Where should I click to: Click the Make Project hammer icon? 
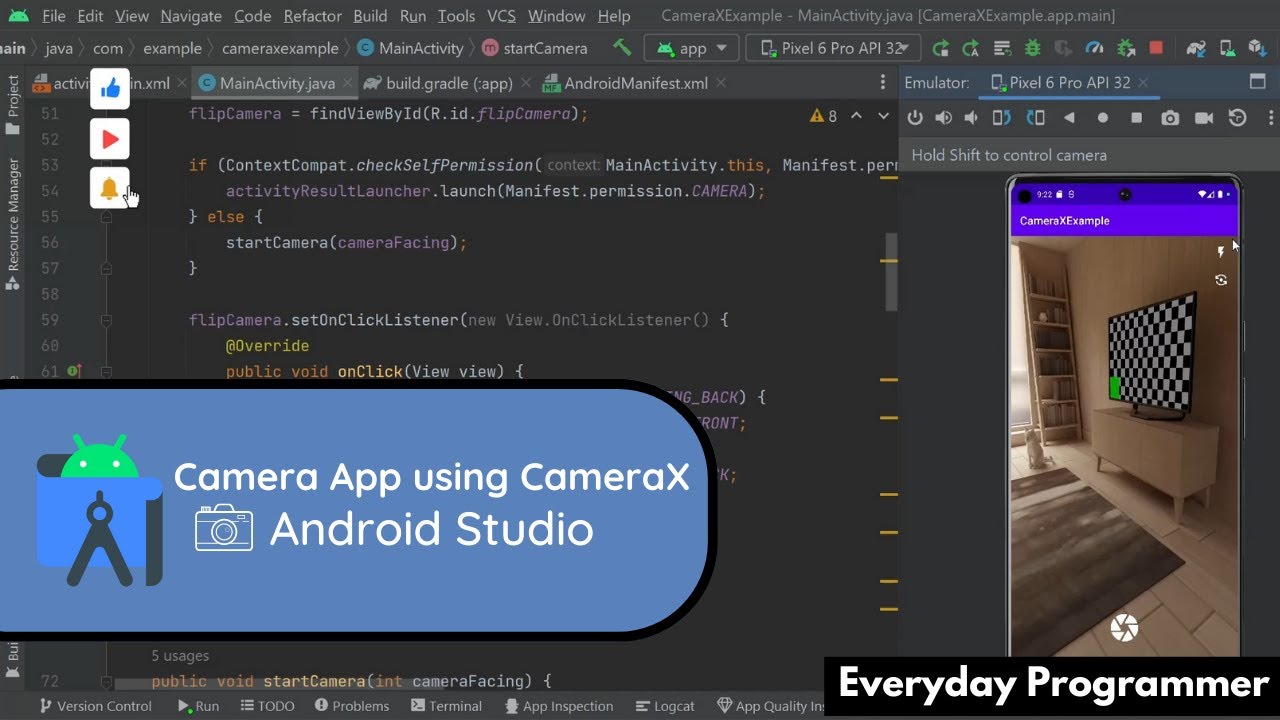coord(622,47)
